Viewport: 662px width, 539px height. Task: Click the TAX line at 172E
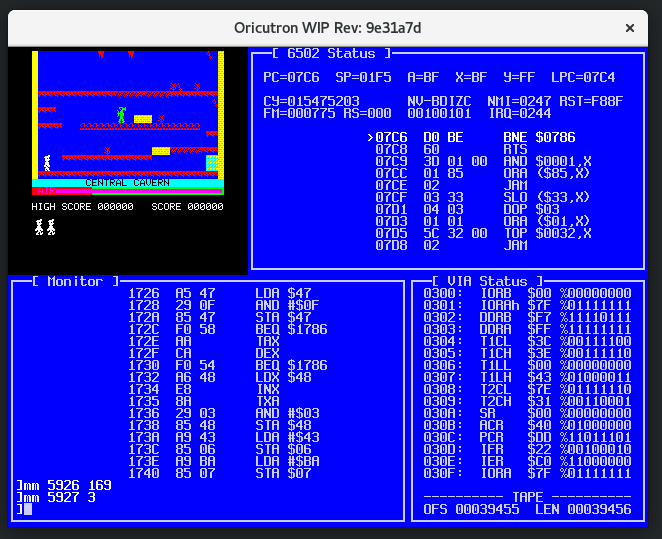204,341
